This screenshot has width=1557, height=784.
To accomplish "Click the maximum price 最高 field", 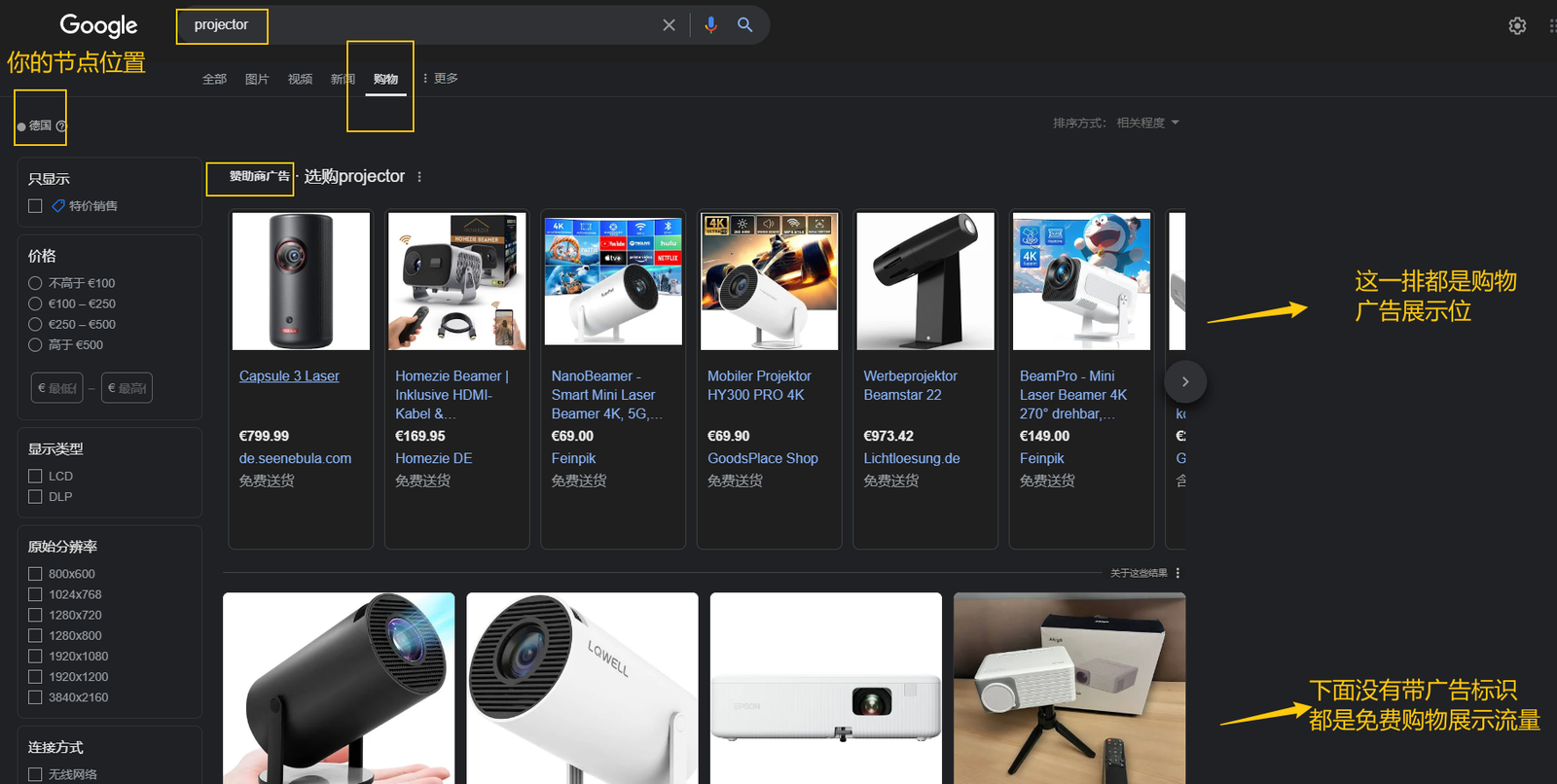I will (127, 388).
